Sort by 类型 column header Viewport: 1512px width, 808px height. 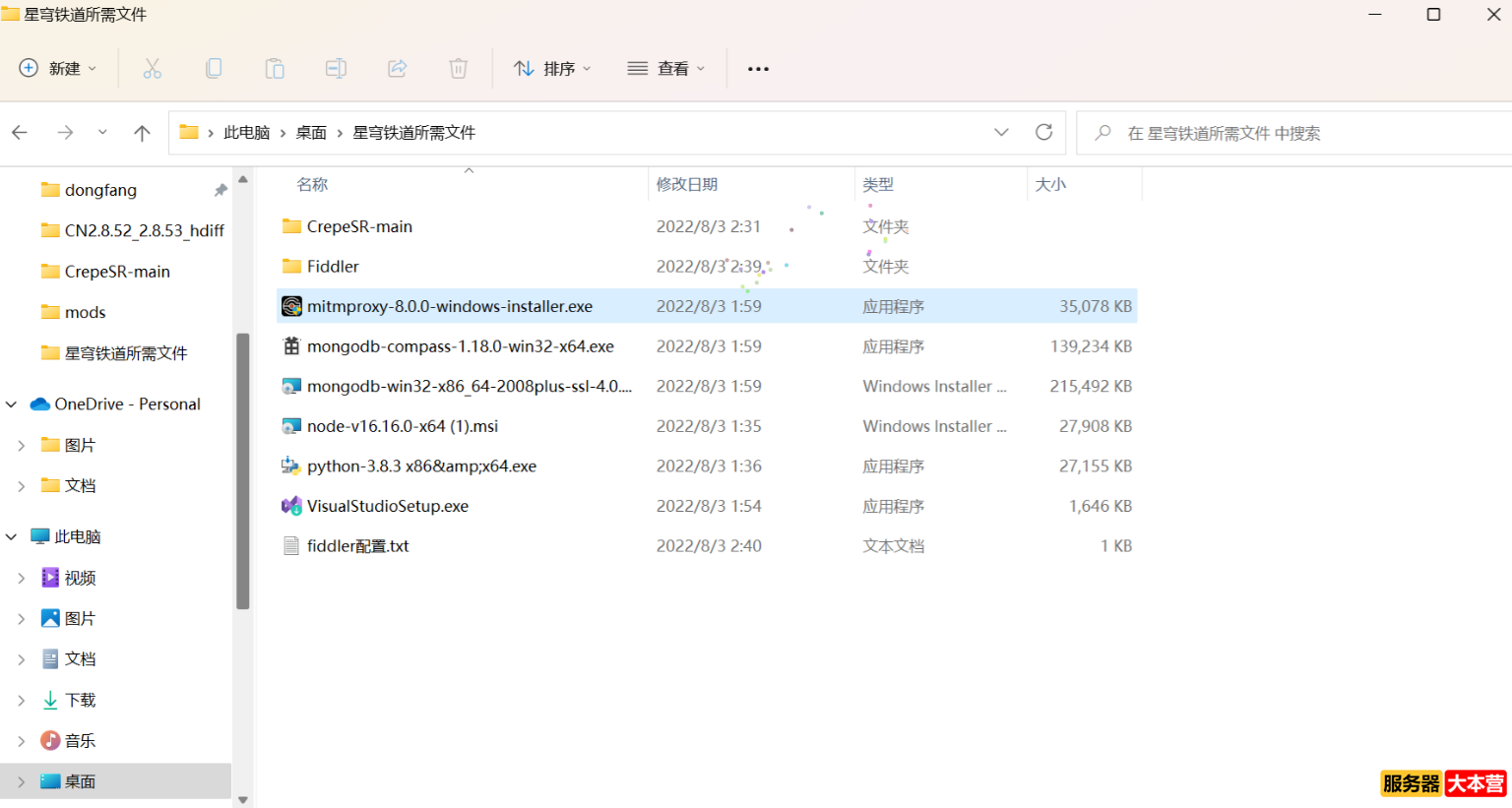878,184
